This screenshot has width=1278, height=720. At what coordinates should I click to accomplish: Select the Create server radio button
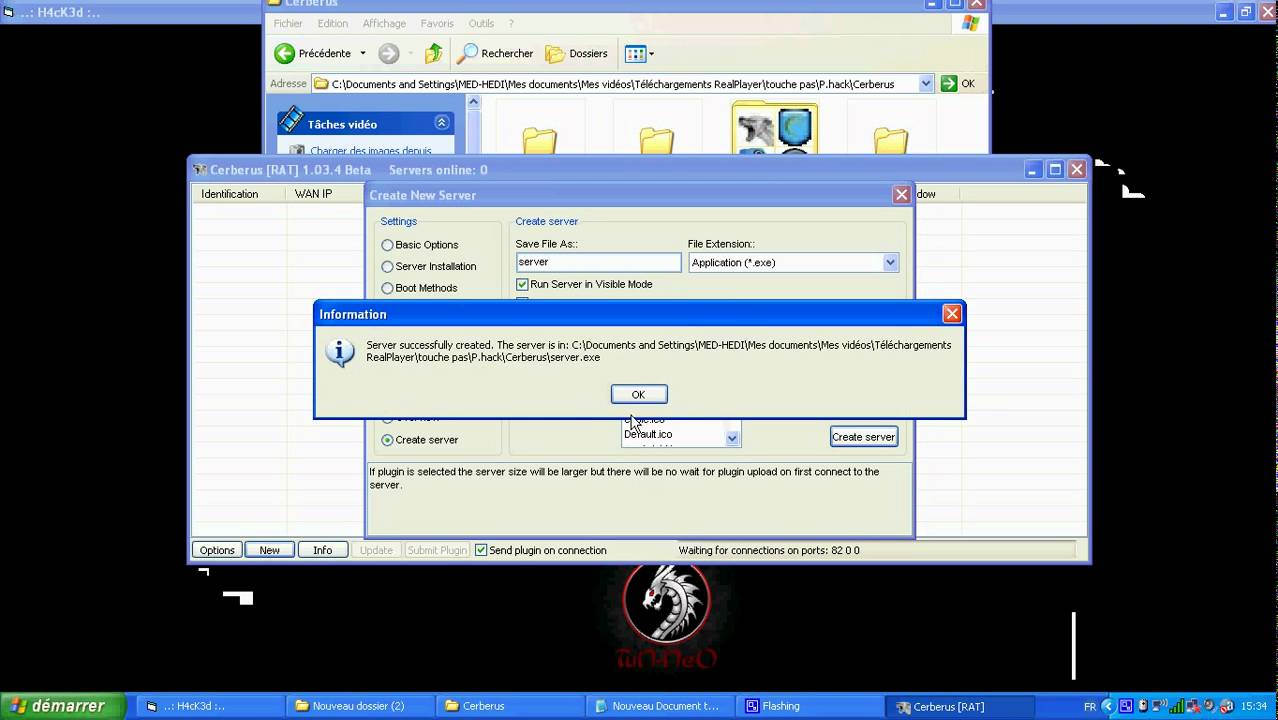387,440
